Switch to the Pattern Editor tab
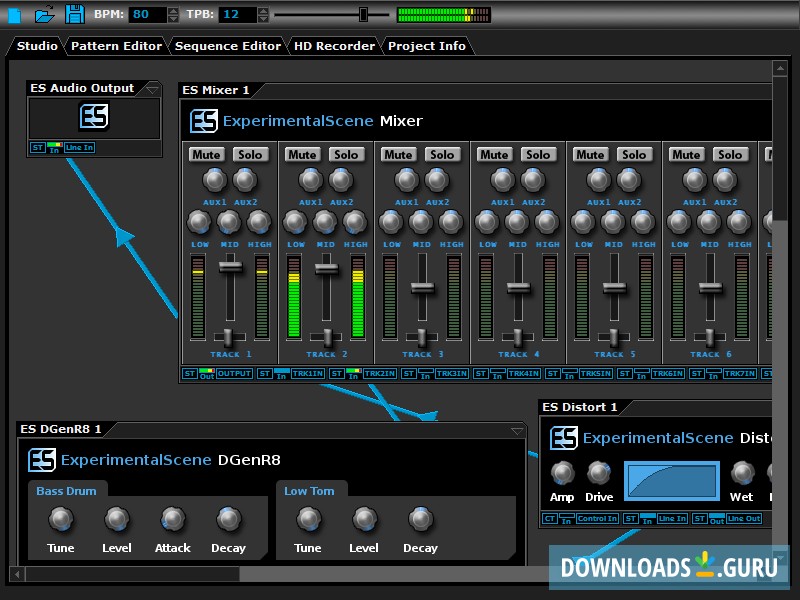Image resolution: width=800 pixels, height=600 pixels. (x=116, y=45)
